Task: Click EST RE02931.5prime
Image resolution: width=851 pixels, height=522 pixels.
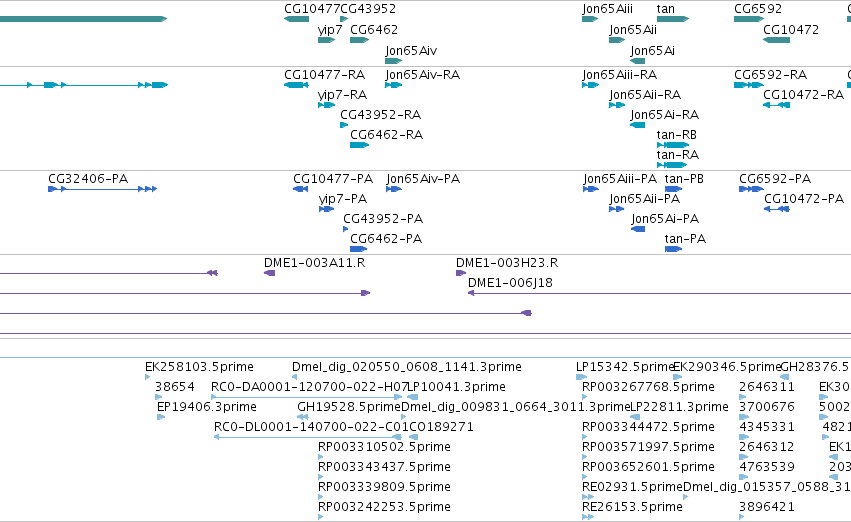Action: coord(632,488)
